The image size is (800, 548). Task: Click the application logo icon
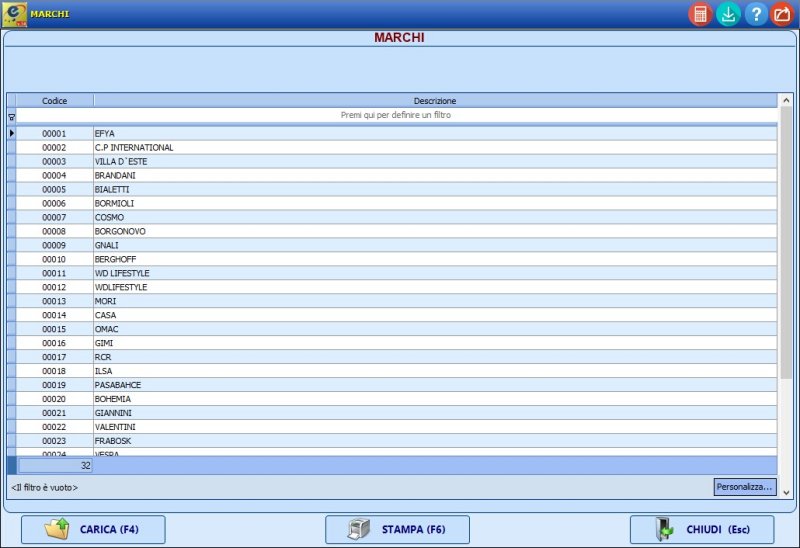coord(14,14)
